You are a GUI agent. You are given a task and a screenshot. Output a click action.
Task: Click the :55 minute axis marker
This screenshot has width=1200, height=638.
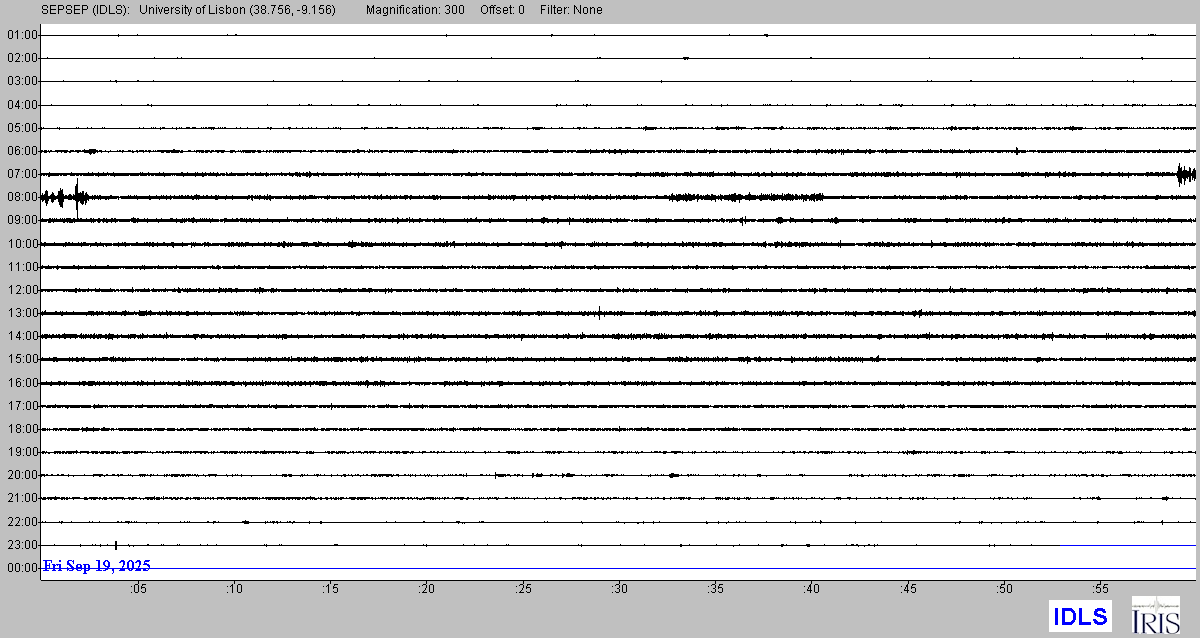tap(1100, 588)
